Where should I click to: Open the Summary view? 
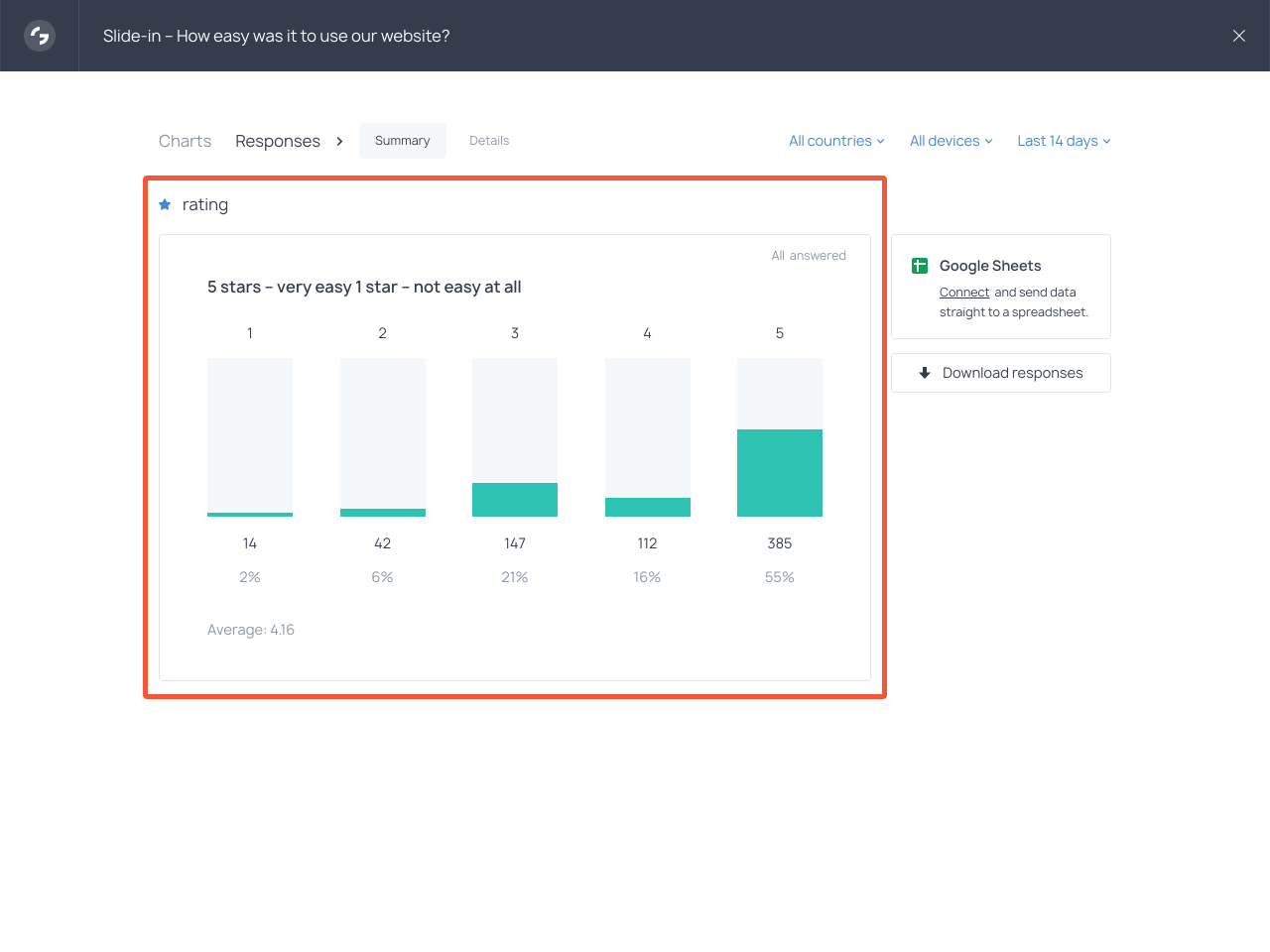[x=402, y=141]
